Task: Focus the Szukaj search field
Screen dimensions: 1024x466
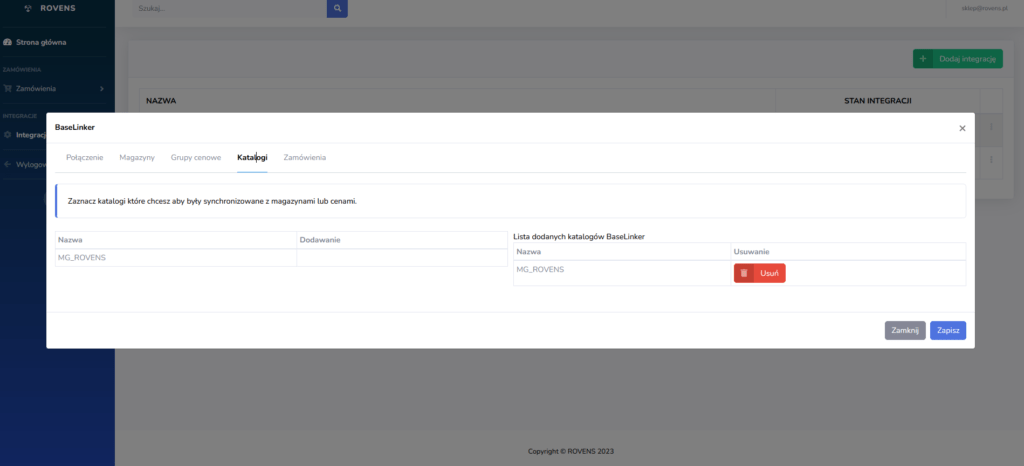Action: click(x=229, y=8)
